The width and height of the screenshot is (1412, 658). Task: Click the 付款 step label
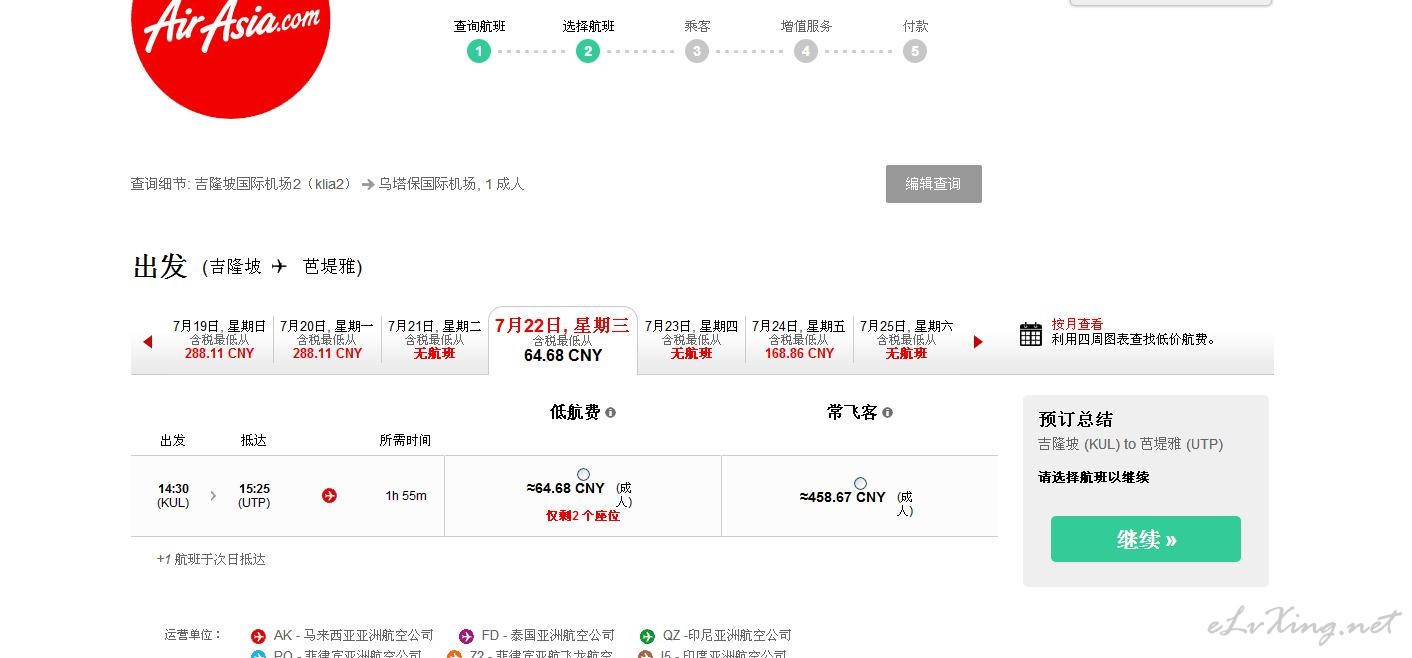pyautogui.click(x=915, y=26)
